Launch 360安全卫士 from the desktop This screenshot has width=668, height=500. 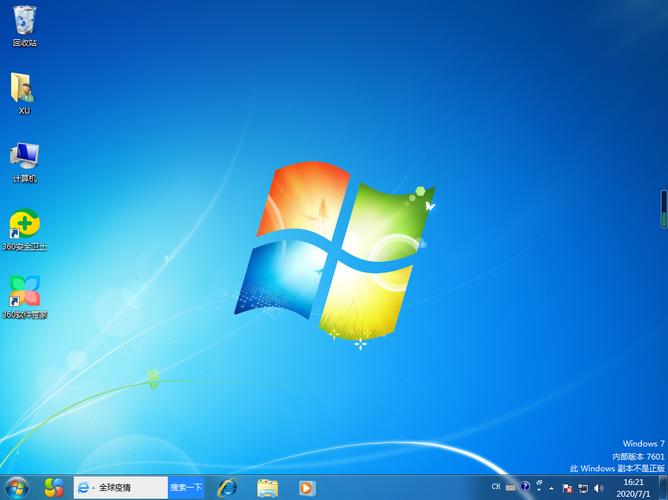coord(24,226)
